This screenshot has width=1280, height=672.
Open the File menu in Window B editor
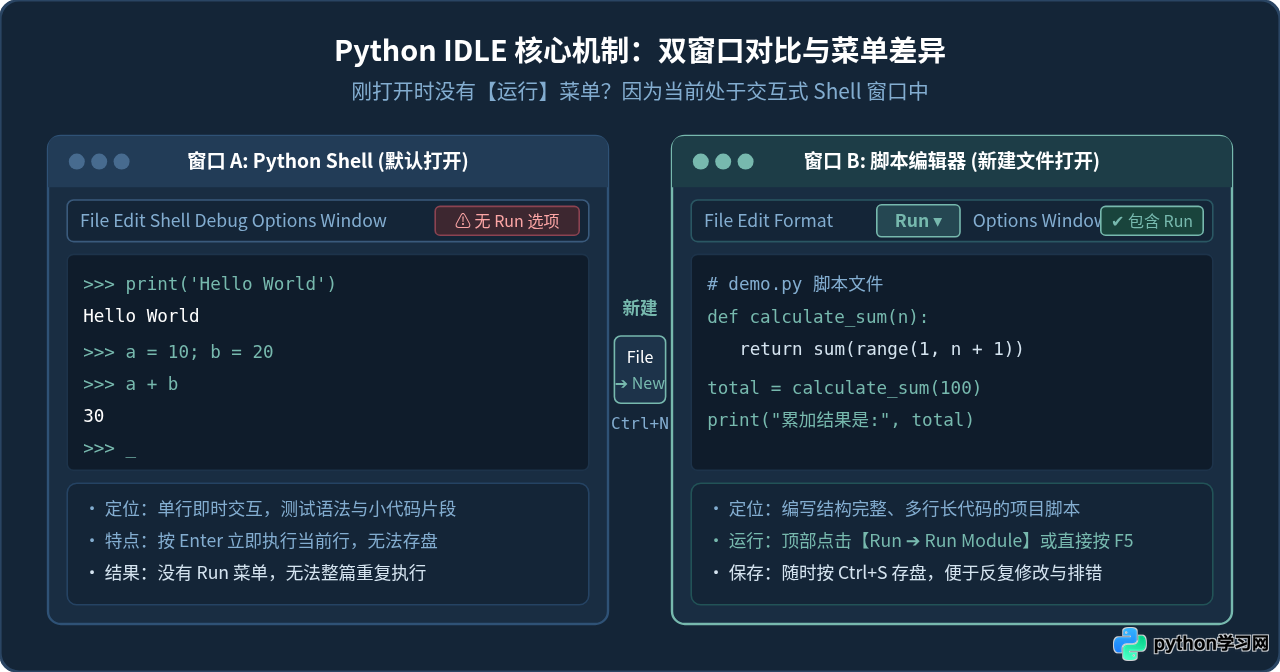pos(718,221)
